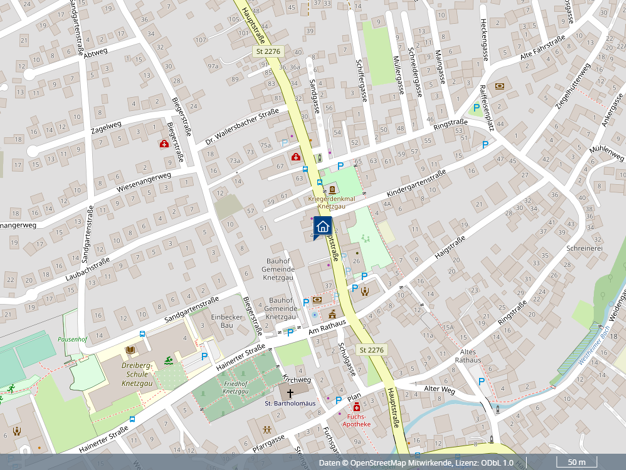Click the bank icon near Raiffeisenplatz
The height and width of the screenshot is (470, 626).
pyautogui.click(x=499, y=86)
